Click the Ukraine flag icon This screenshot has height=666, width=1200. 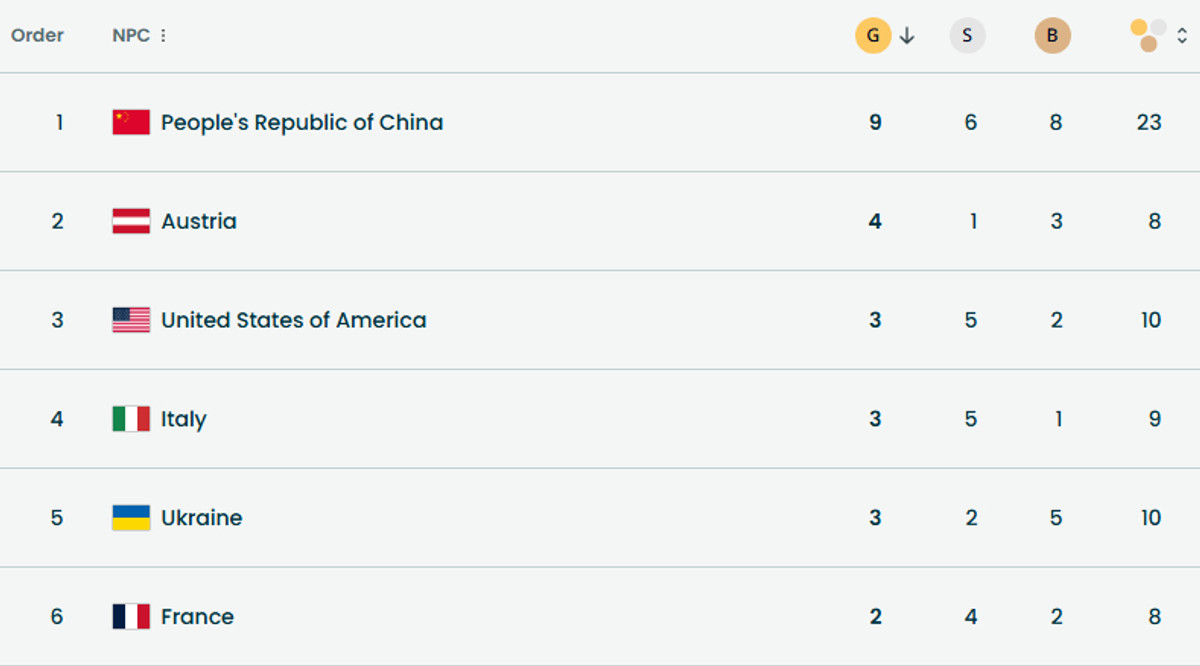tap(131, 518)
